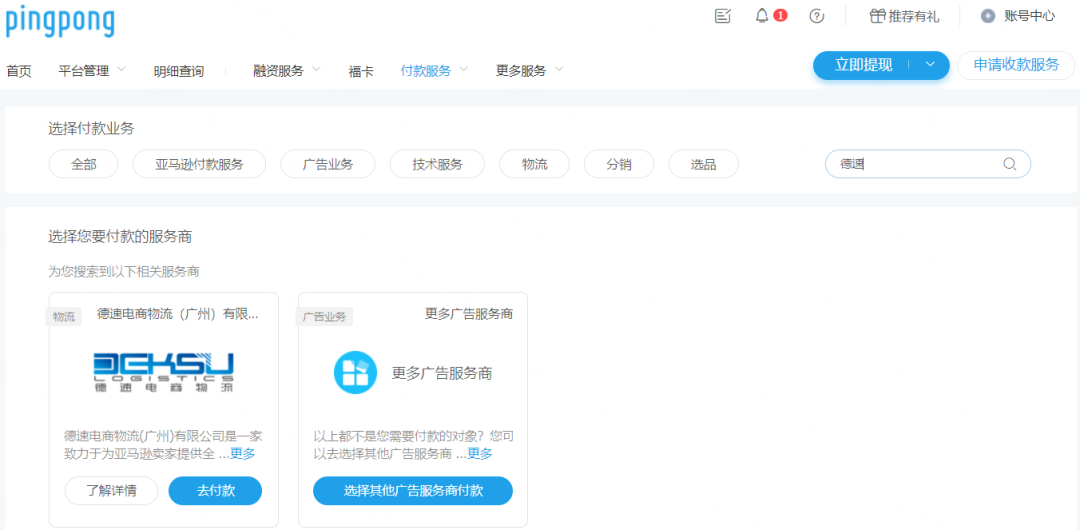The height and width of the screenshot is (530, 1080).
Task: Select the 亚马逊付款服务 filter
Action: (199, 164)
